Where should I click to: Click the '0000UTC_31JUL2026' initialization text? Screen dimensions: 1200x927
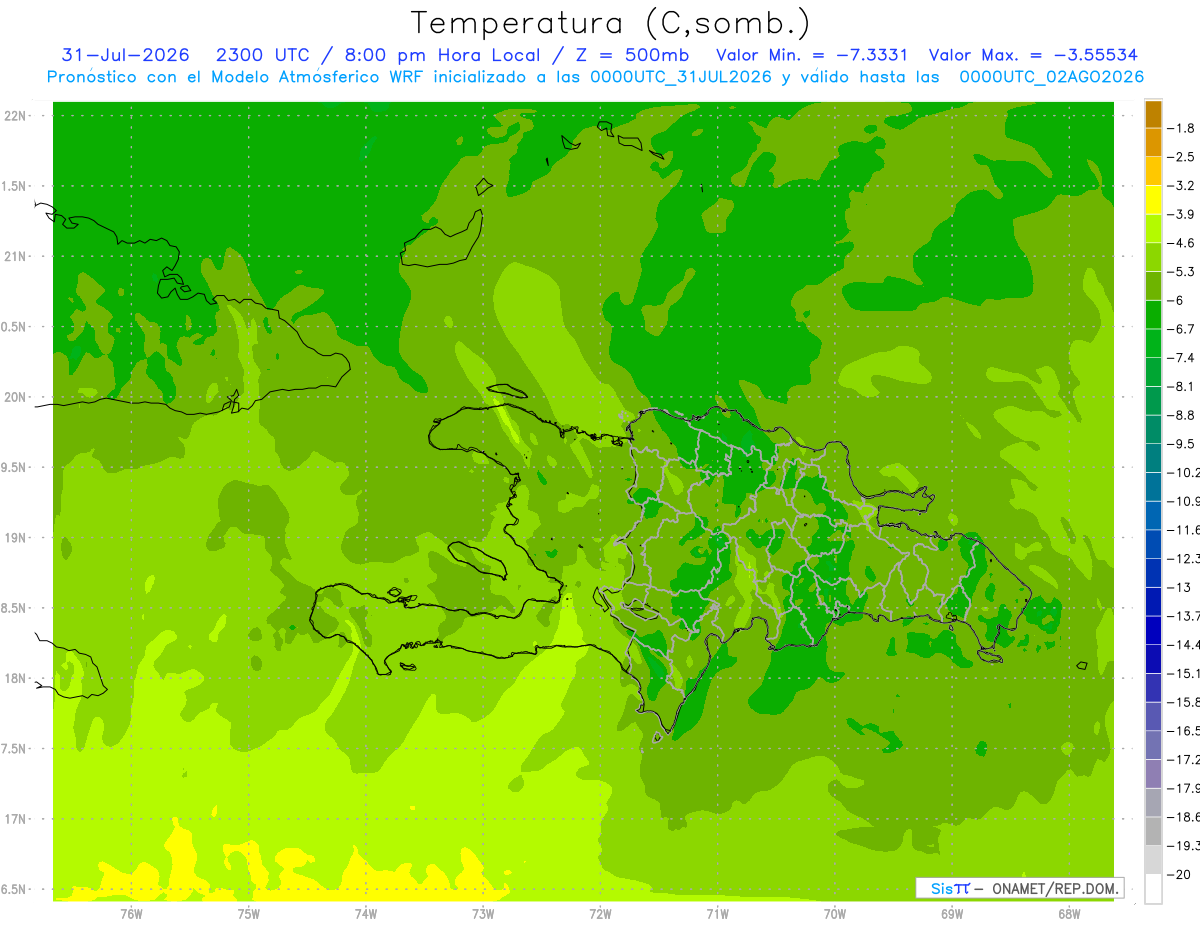coord(681,77)
